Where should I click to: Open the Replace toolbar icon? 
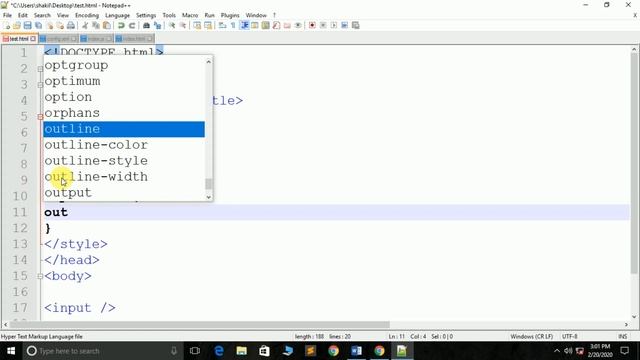157,26
